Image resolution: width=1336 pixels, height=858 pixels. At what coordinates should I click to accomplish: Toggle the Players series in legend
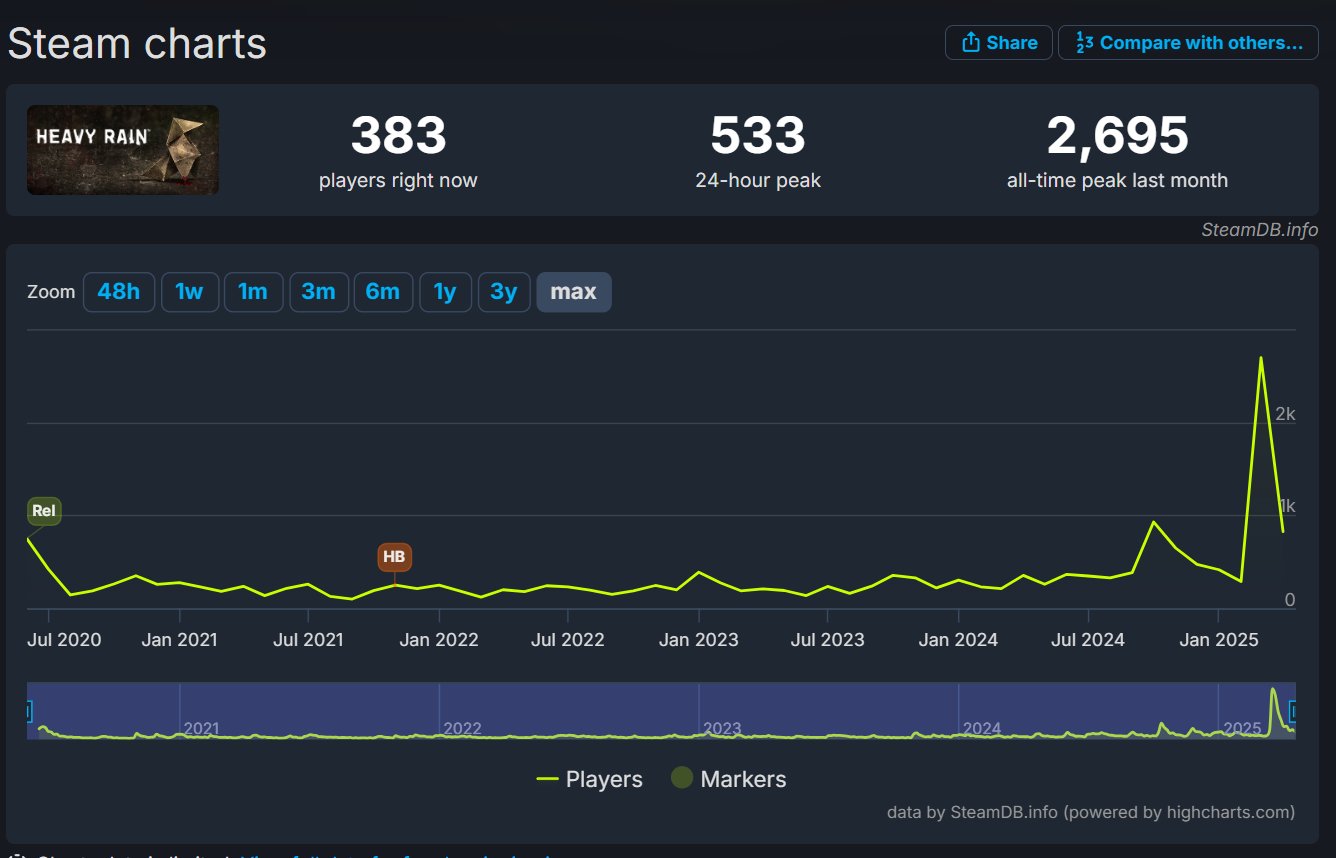[590, 779]
